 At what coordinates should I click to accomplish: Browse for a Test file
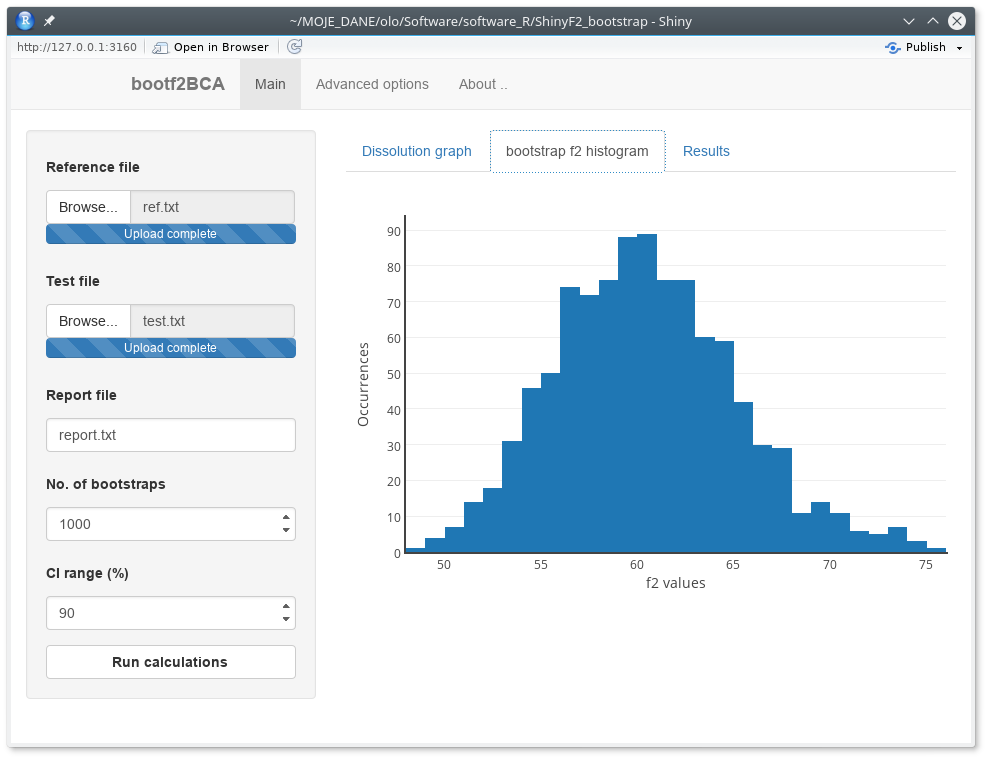click(x=88, y=321)
